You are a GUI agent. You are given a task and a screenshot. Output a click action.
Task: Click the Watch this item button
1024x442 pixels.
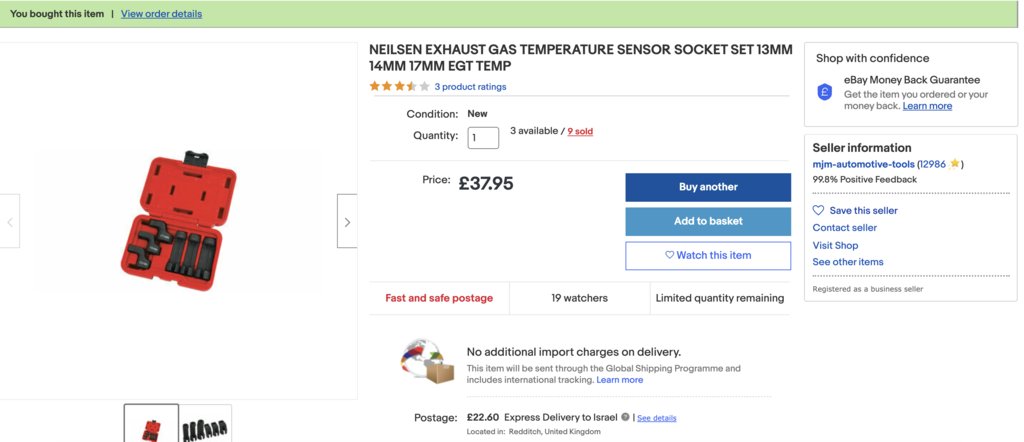708,255
